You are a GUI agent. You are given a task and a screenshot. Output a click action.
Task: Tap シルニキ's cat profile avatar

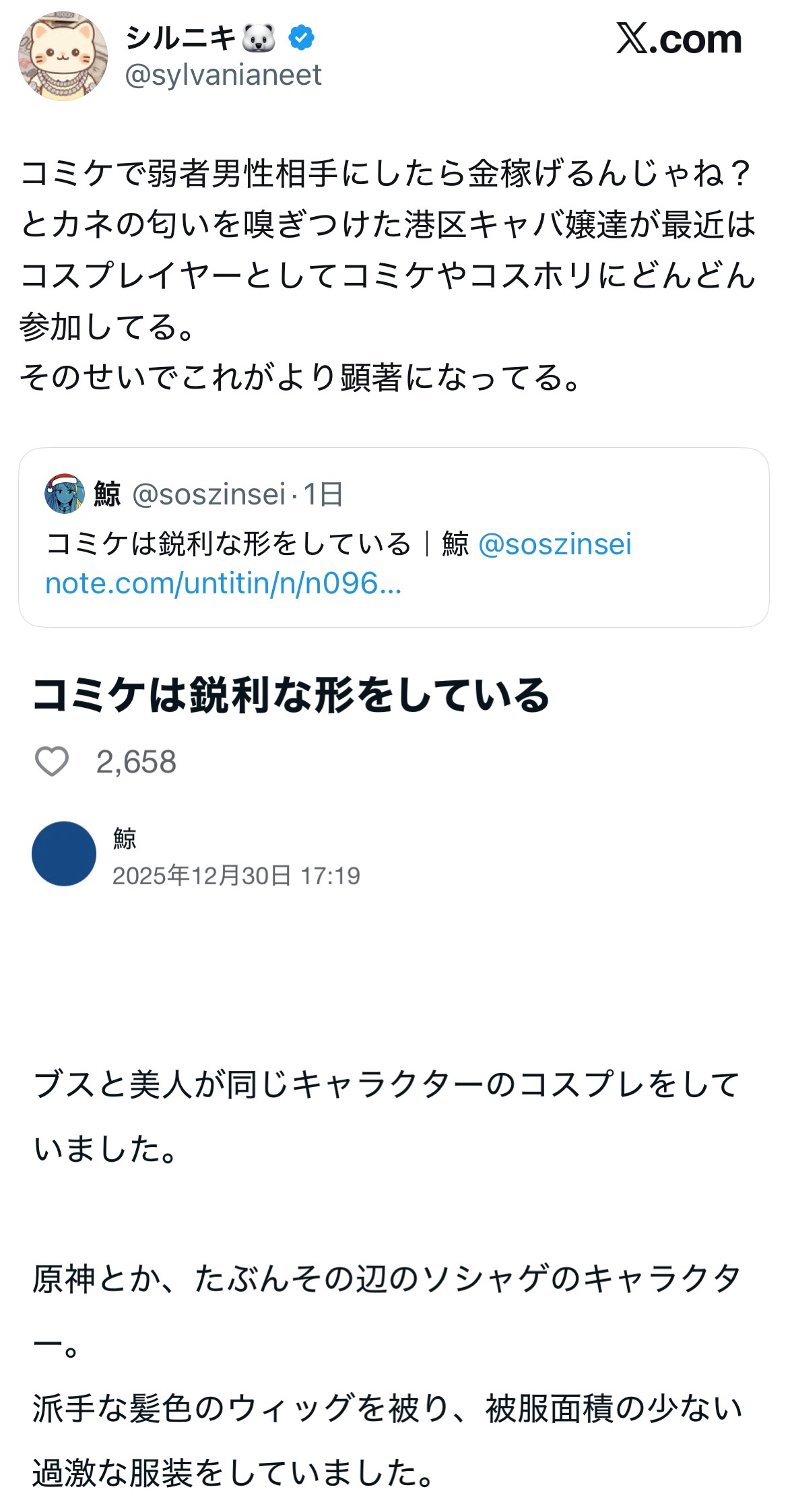coord(63,57)
